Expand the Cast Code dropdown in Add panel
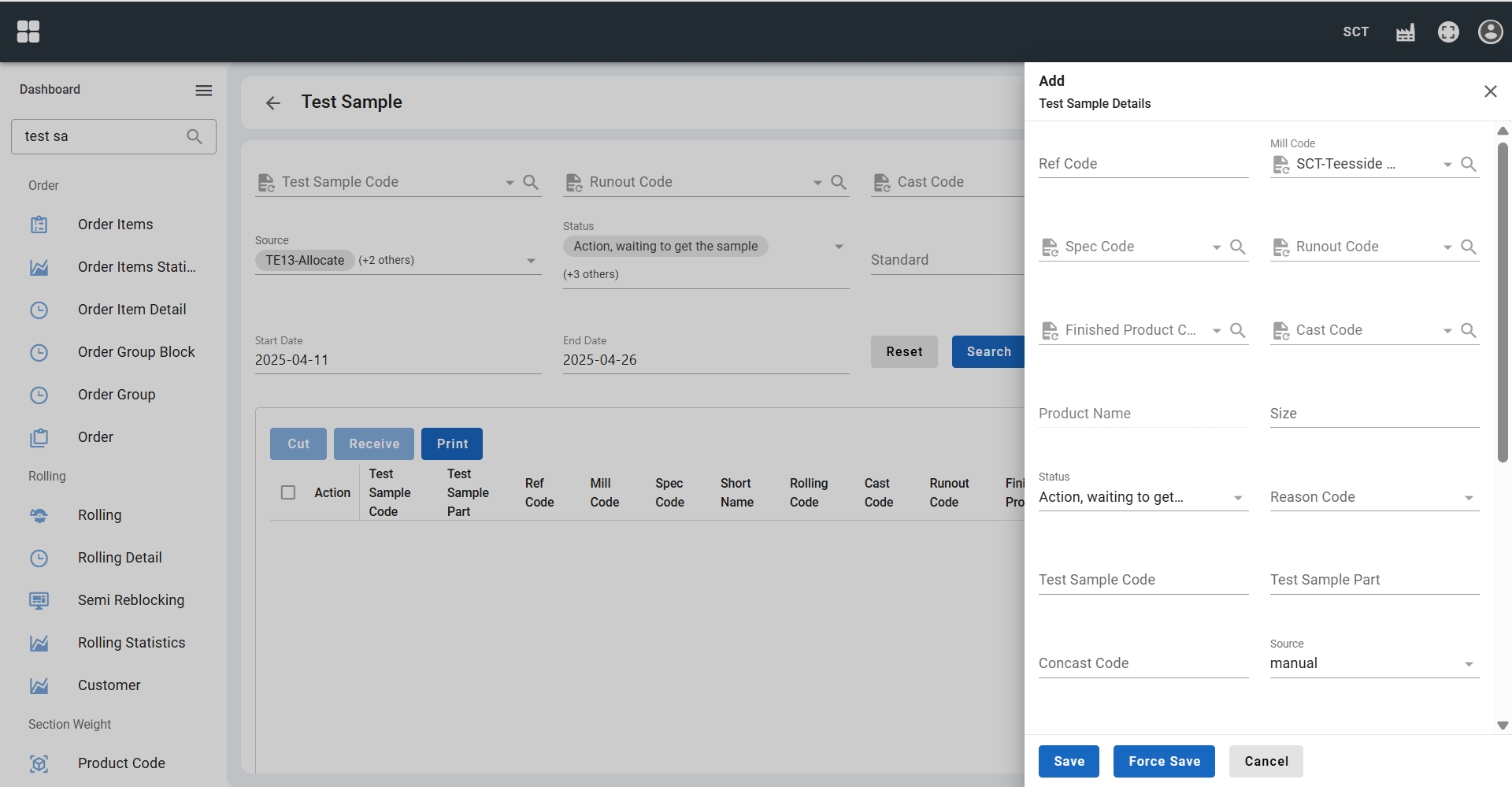Image resolution: width=1512 pixels, height=787 pixels. point(1447,331)
